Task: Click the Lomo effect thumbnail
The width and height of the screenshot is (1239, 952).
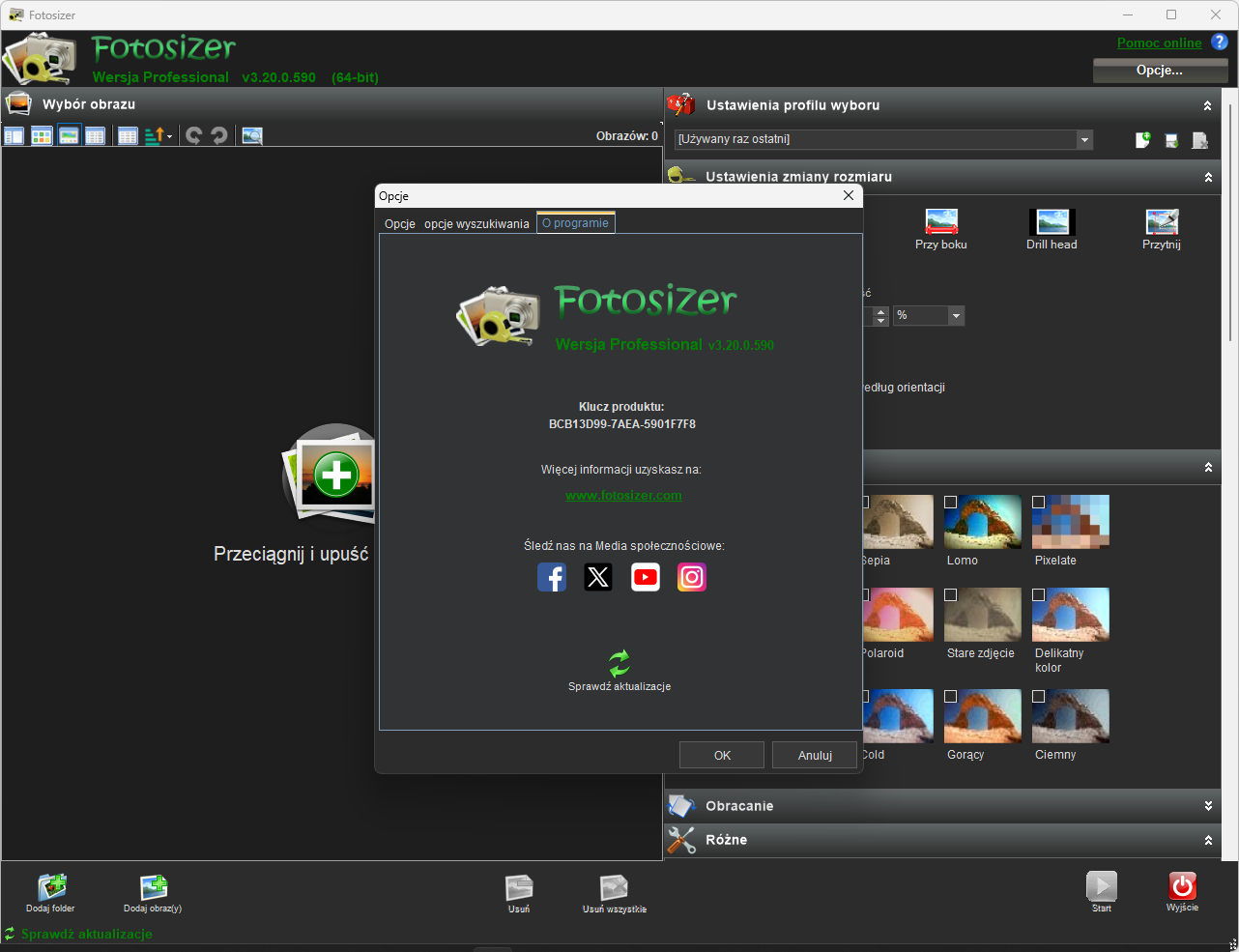Action: click(x=983, y=522)
